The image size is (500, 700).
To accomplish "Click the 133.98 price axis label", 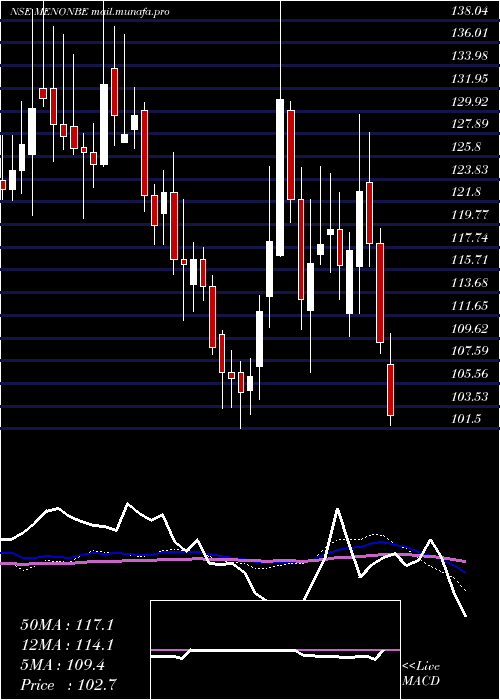I will pos(469,56).
